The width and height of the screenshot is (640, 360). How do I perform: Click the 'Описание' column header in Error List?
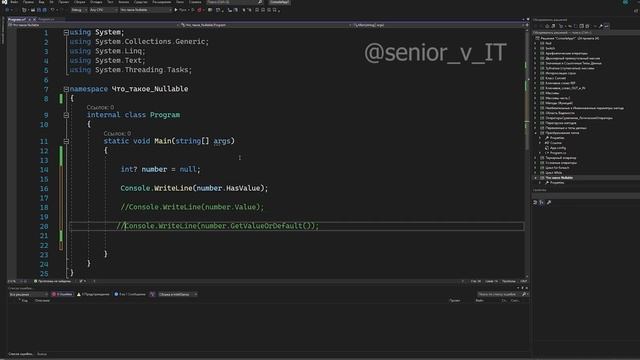point(42,301)
